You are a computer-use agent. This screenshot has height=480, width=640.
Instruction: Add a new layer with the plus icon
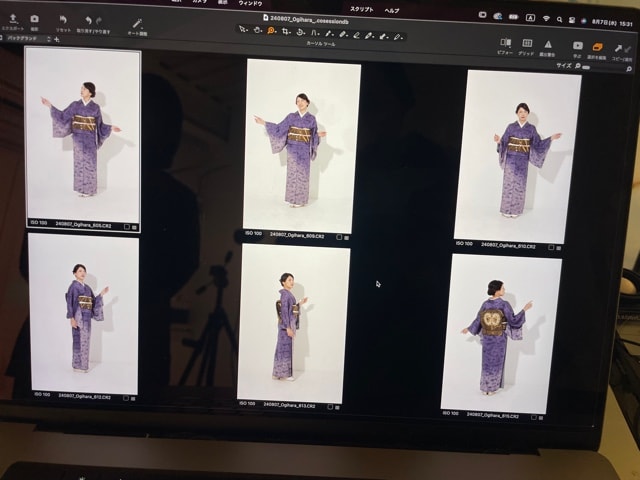57,40
